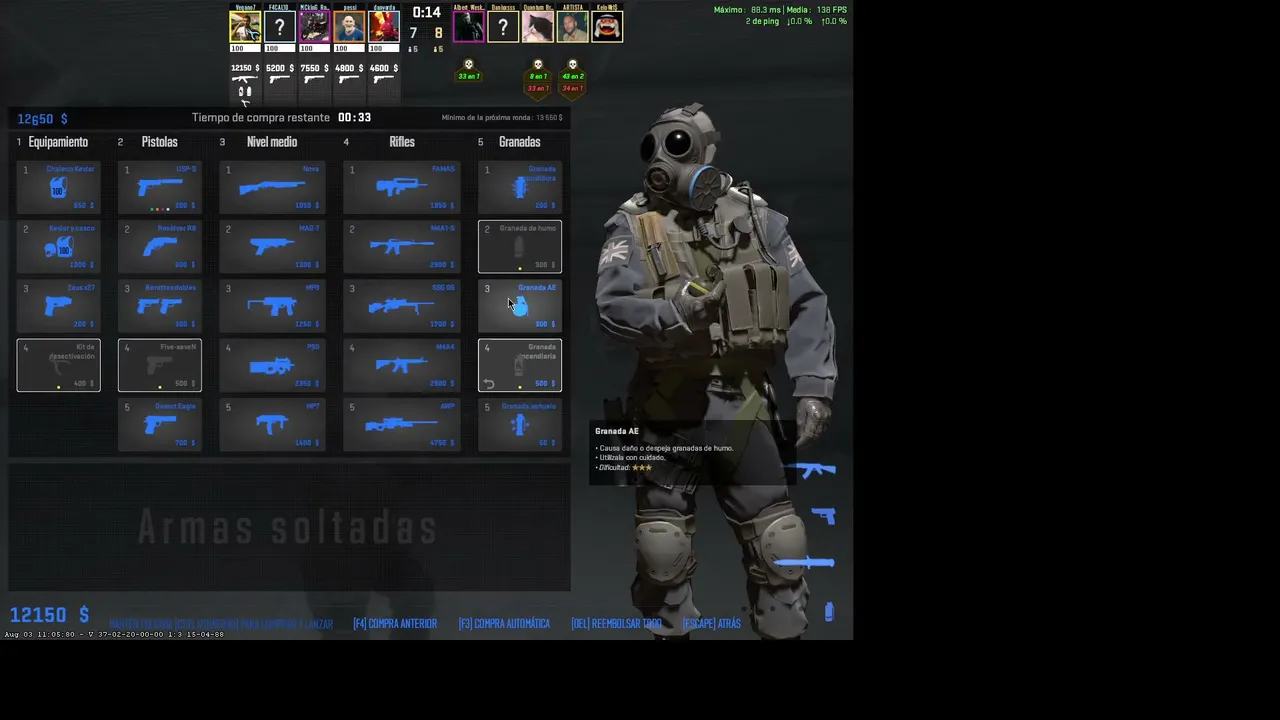Purchase the MP7 submachine gun
Screen dimensions: 1280x720
[x=272, y=425]
